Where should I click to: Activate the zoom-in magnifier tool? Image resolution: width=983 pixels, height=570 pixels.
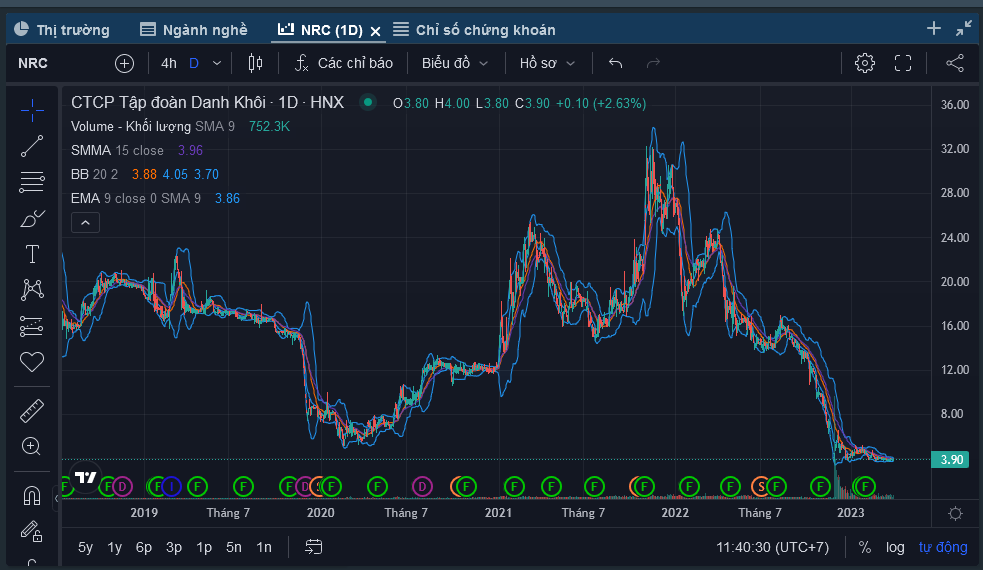(32, 446)
